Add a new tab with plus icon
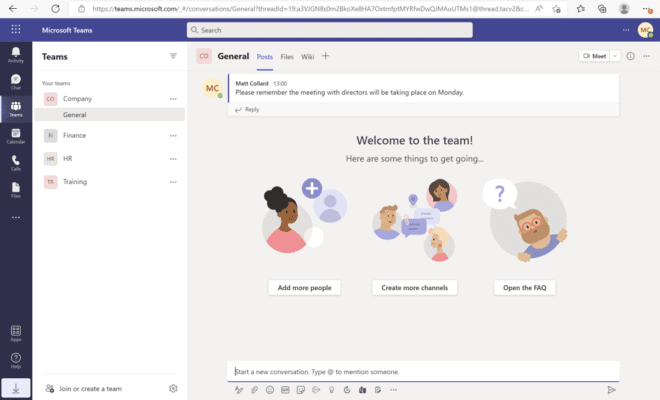This screenshot has width=660, height=400. click(325, 56)
